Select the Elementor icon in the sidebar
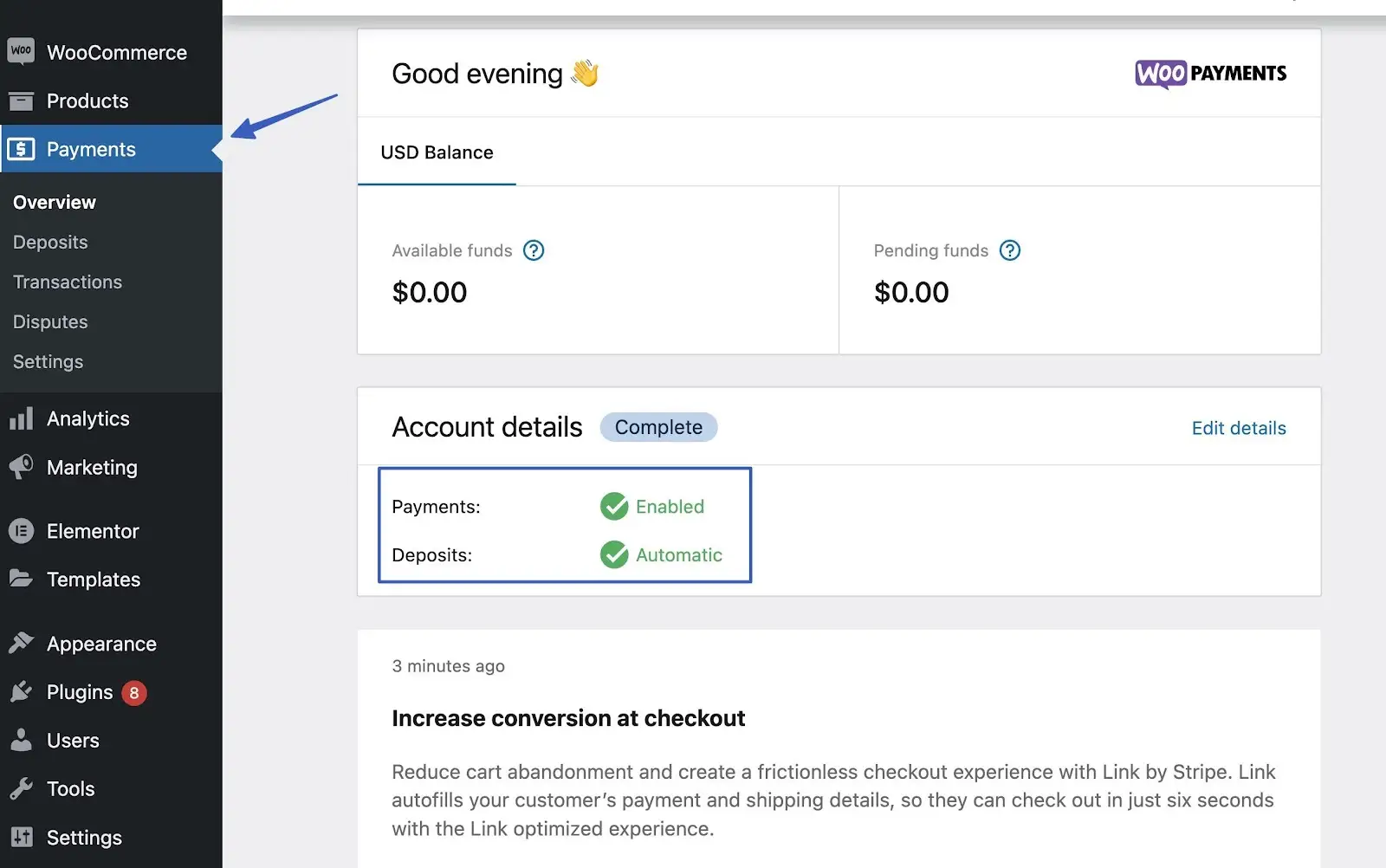This screenshot has width=1386, height=868. coord(22,531)
